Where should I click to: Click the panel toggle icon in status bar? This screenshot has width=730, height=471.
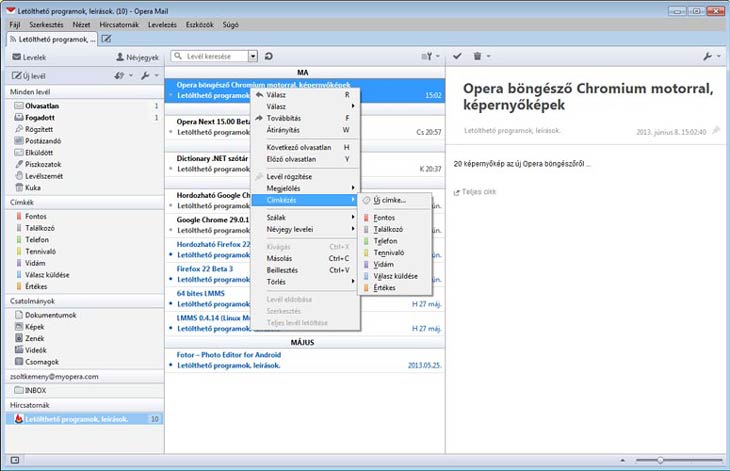(13, 460)
